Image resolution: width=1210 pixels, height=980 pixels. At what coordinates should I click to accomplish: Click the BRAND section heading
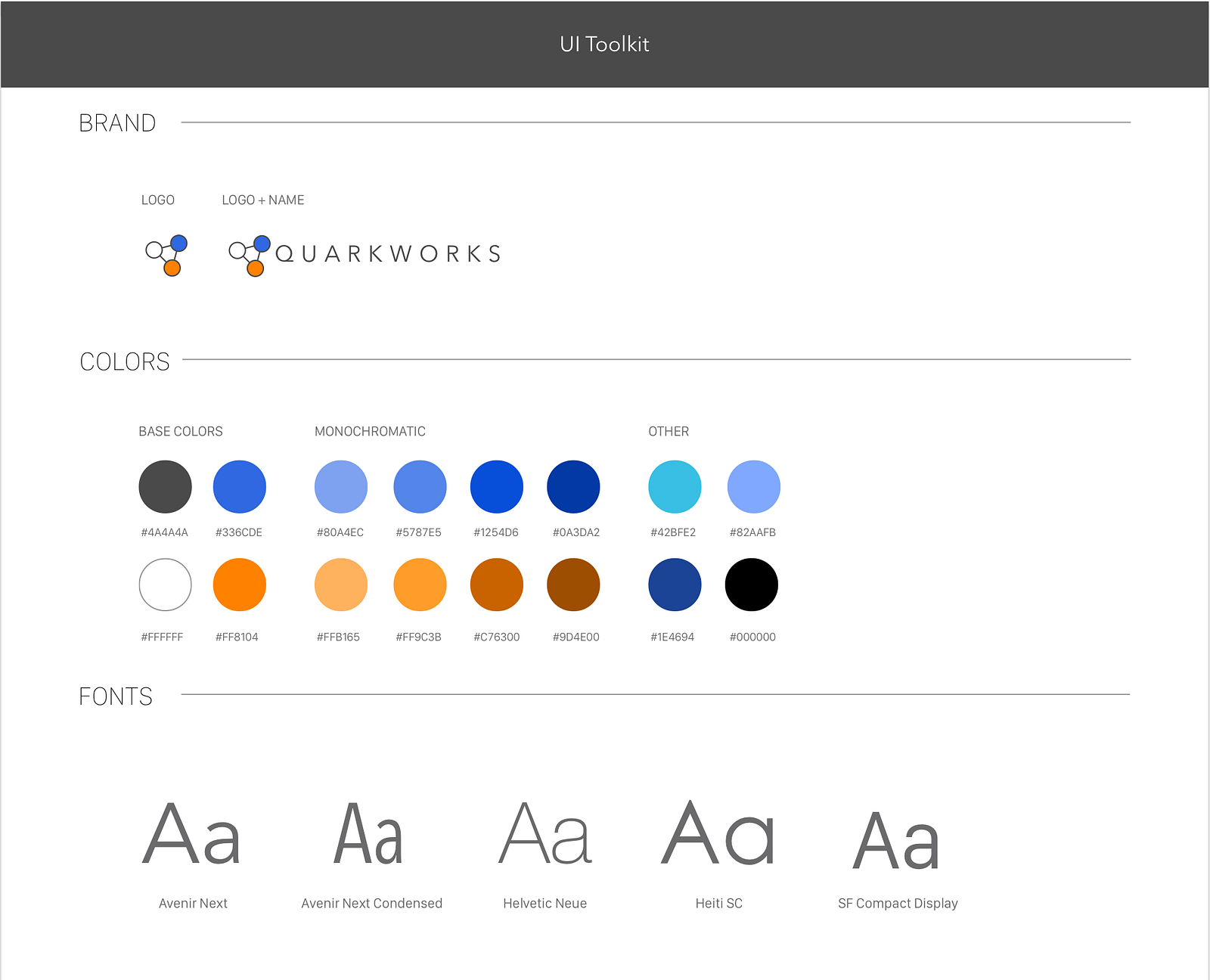117,123
